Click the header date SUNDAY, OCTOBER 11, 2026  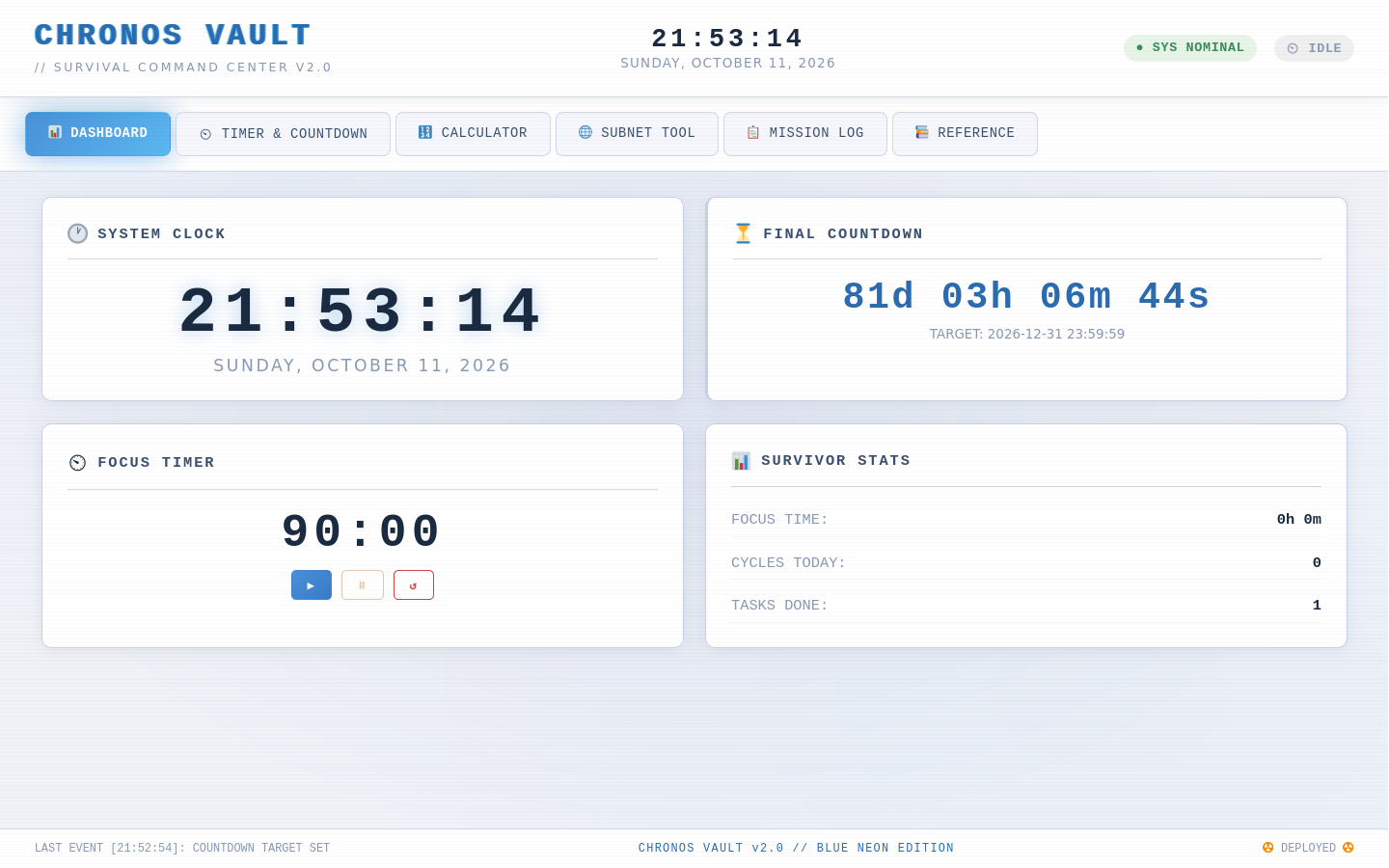tap(727, 63)
